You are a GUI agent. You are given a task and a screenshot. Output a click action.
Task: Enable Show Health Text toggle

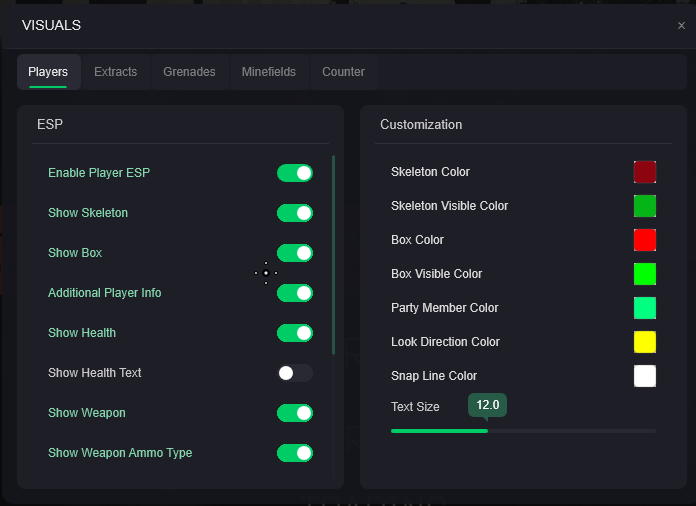pyautogui.click(x=295, y=373)
